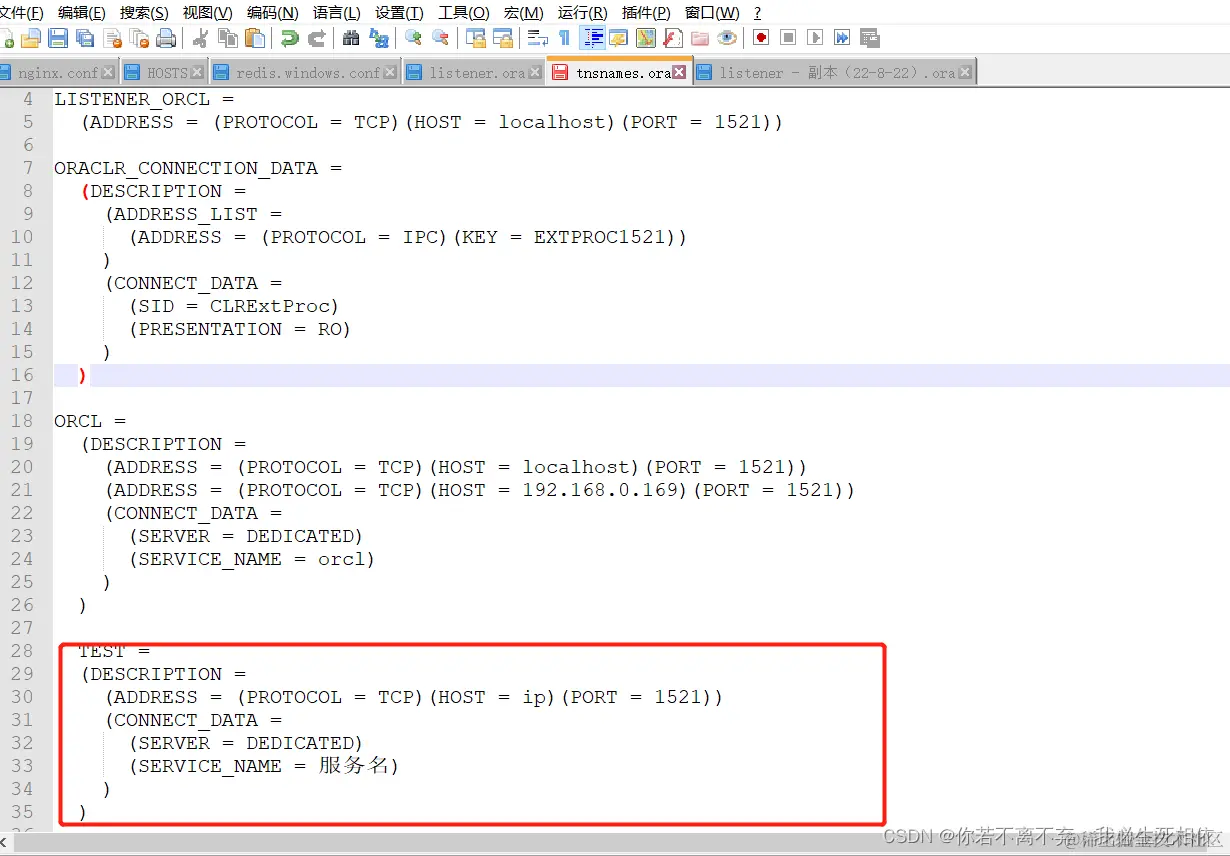Switch to the nginx.conf tab
Screen dimensions: 1230x856
point(58,73)
